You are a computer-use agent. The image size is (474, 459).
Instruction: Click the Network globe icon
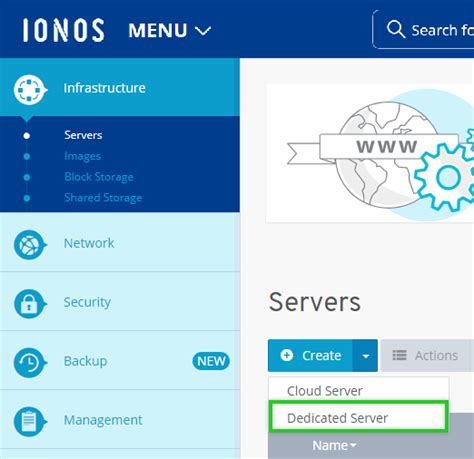pyautogui.click(x=30, y=245)
